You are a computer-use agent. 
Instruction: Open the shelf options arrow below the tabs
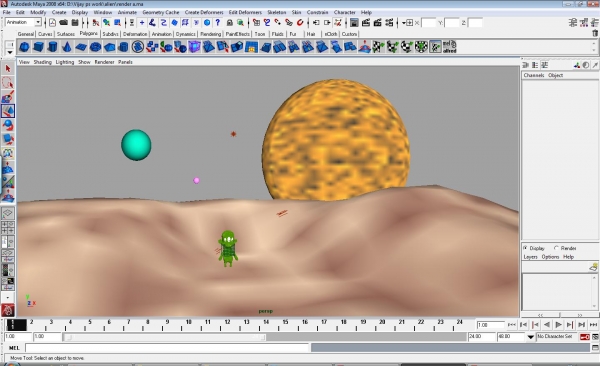(x=10, y=52)
